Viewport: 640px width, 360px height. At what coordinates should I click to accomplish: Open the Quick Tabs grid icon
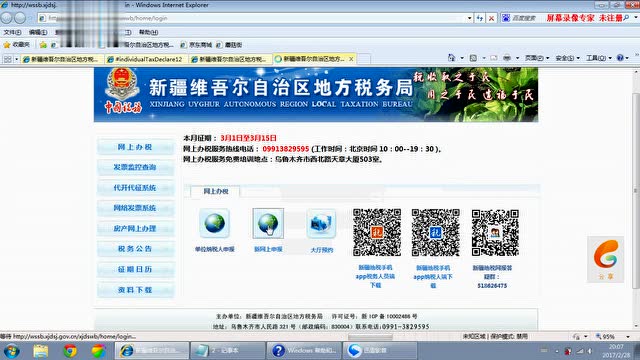point(7,59)
